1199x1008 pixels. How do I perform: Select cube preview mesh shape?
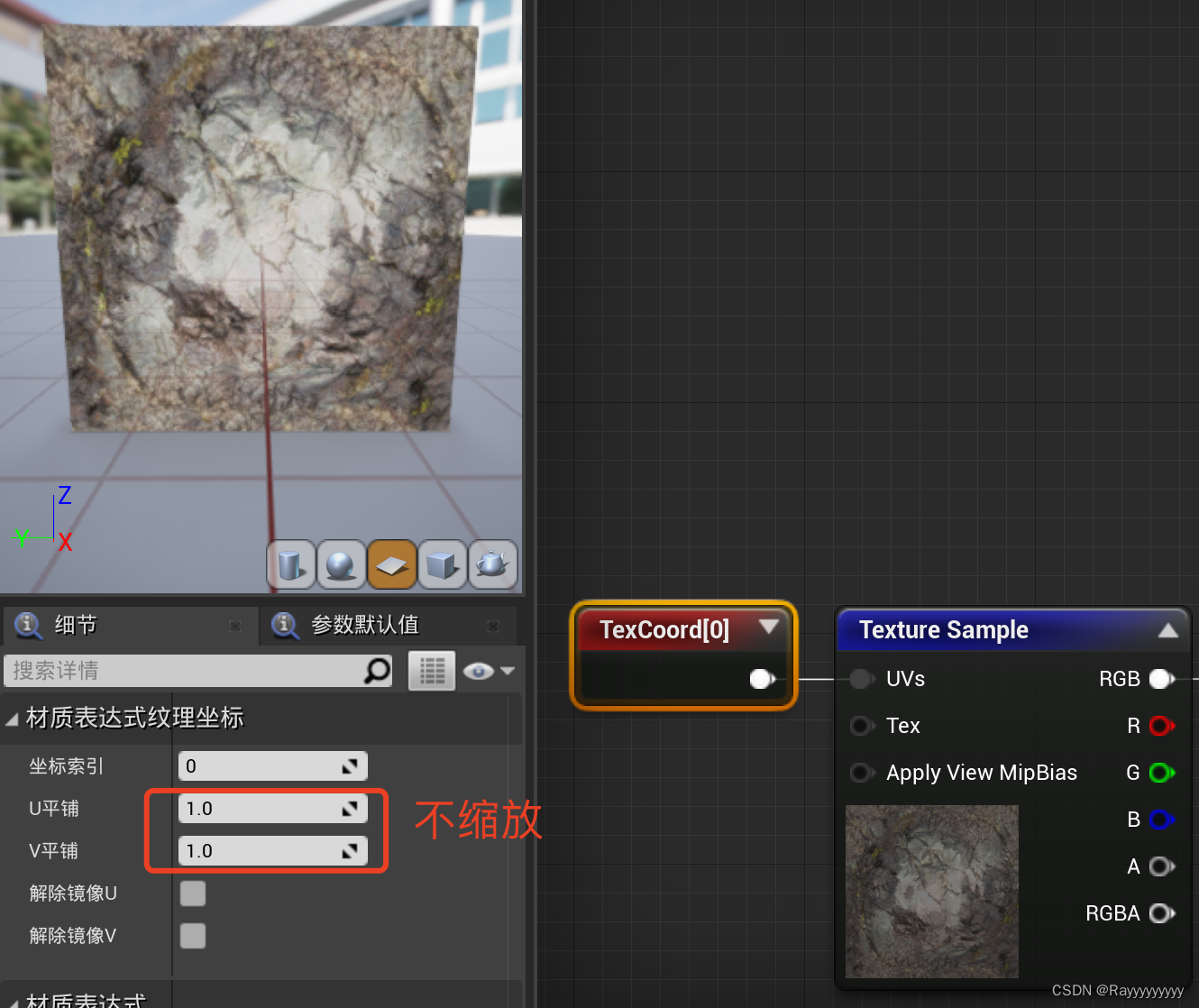pyautogui.click(x=442, y=565)
